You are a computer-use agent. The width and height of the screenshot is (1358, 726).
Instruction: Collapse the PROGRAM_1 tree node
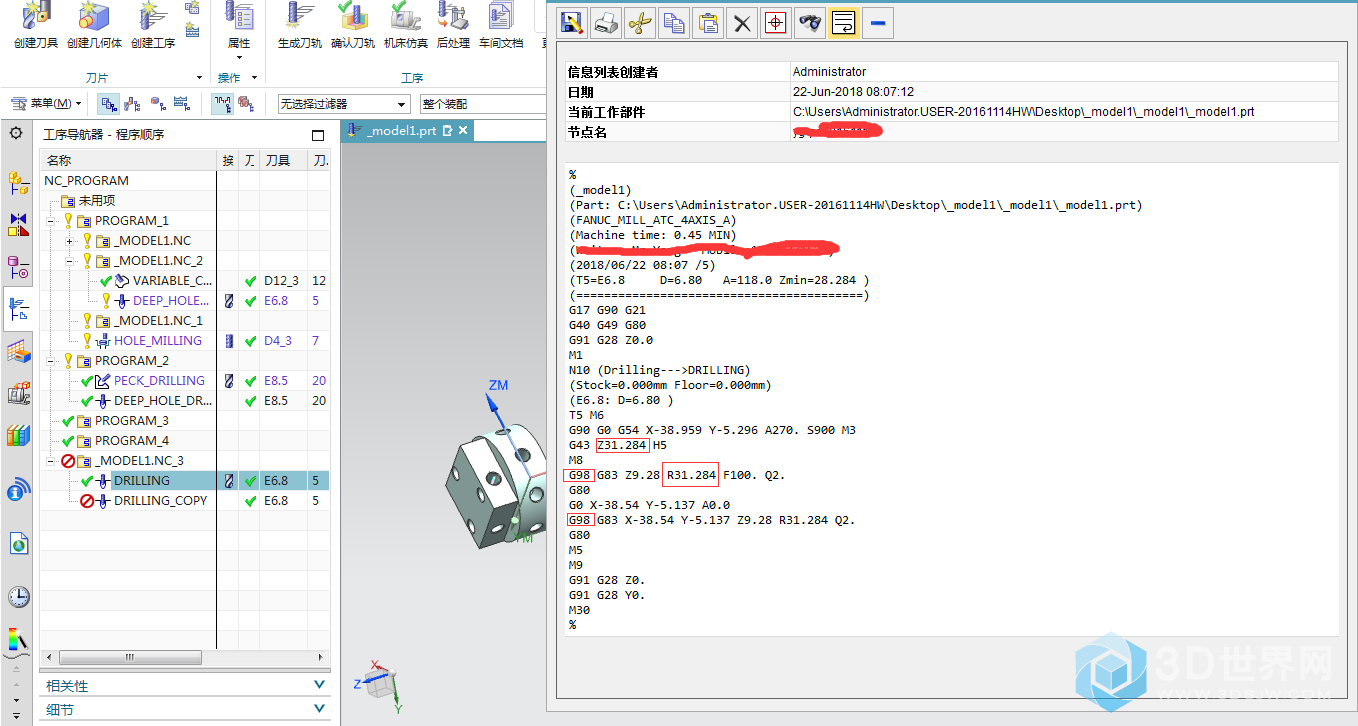click(x=50, y=221)
